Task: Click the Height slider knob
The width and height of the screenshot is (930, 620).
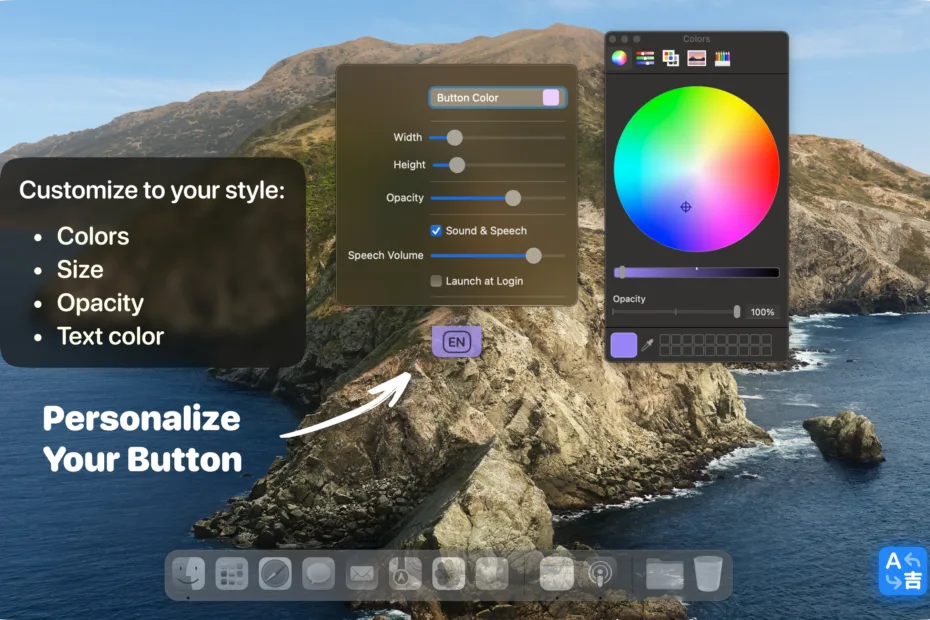Action: click(457, 165)
